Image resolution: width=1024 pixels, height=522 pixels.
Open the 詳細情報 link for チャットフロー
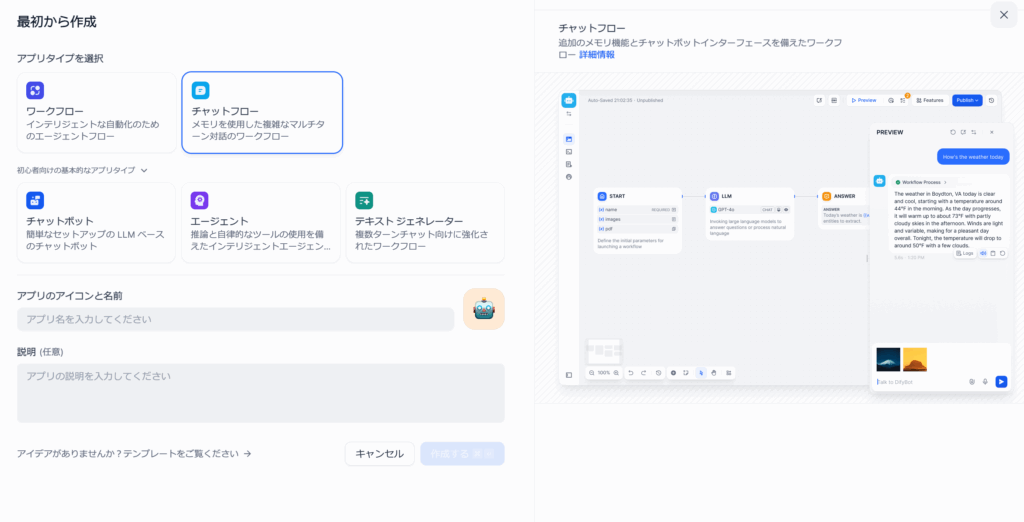[597, 55]
